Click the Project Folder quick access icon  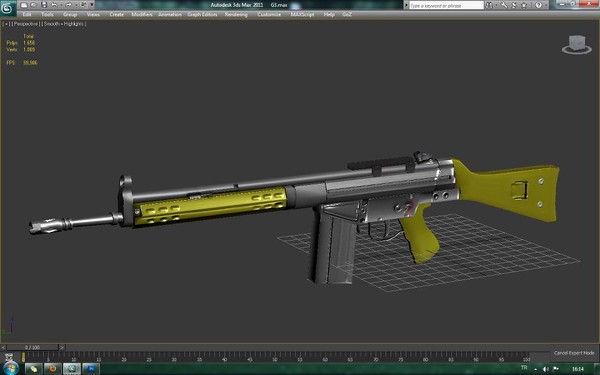[83, 5]
